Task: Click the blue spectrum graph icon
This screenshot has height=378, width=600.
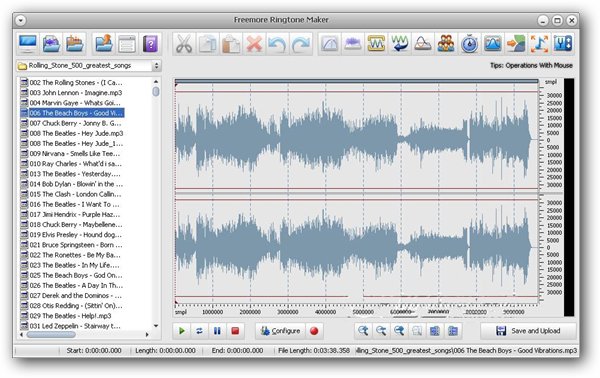Action: click(493, 44)
